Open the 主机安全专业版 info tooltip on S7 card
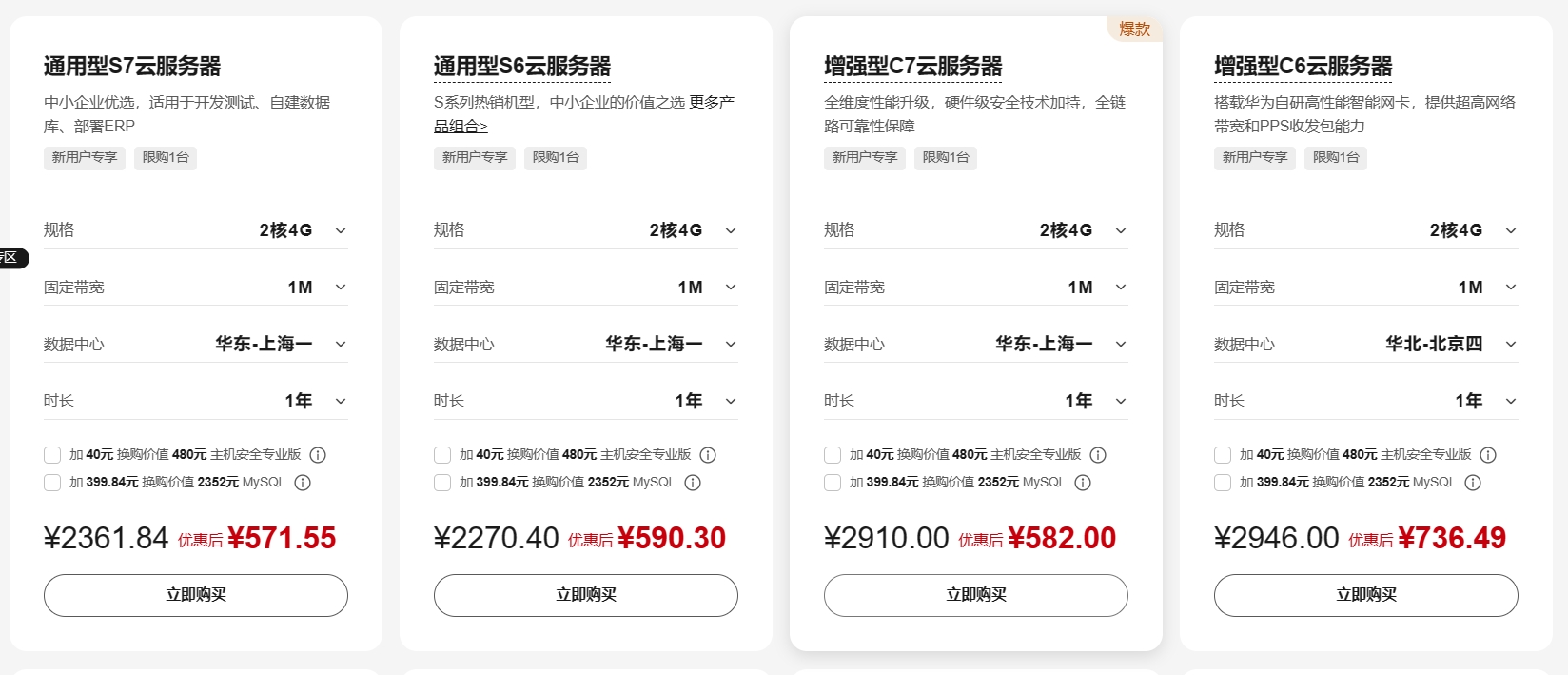Screen dimensions: 1568x675 click(x=318, y=454)
